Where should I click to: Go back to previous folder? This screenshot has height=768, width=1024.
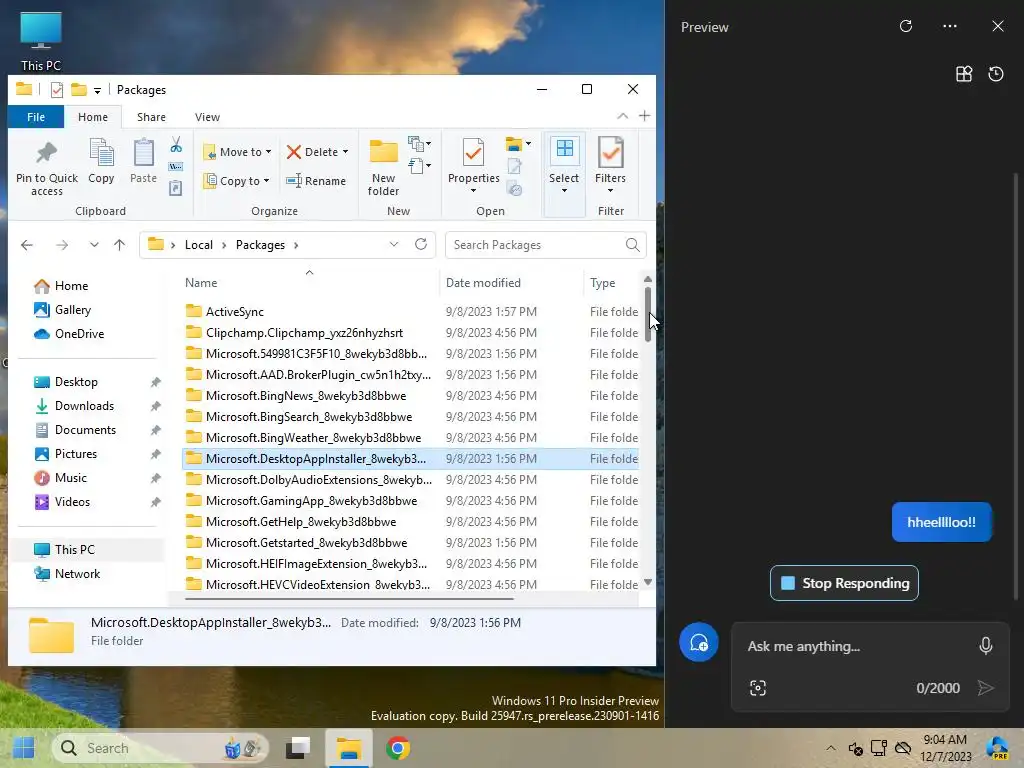27,245
